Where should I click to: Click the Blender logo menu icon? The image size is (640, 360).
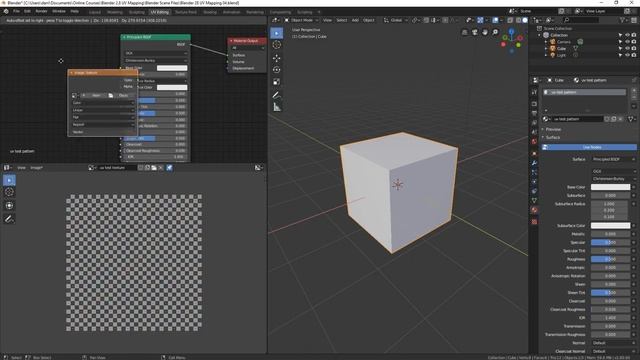(x=6, y=11)
